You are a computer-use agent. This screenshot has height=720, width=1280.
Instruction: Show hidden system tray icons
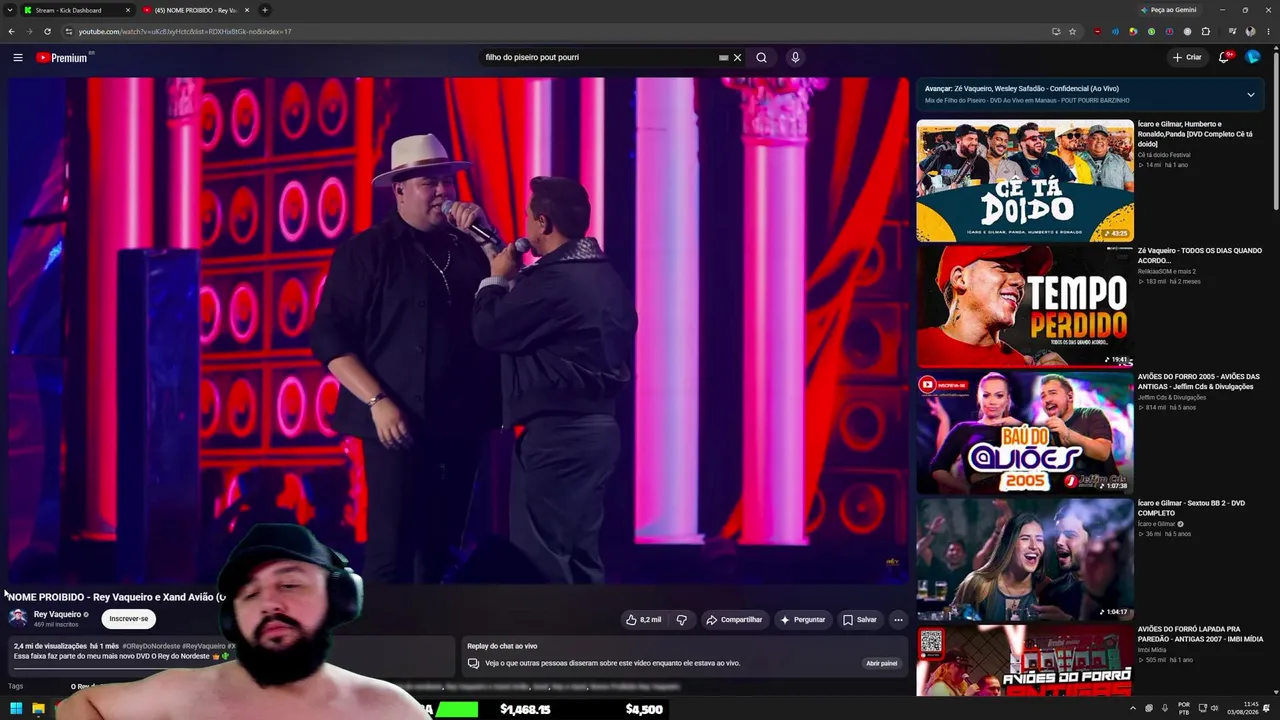1133,709
